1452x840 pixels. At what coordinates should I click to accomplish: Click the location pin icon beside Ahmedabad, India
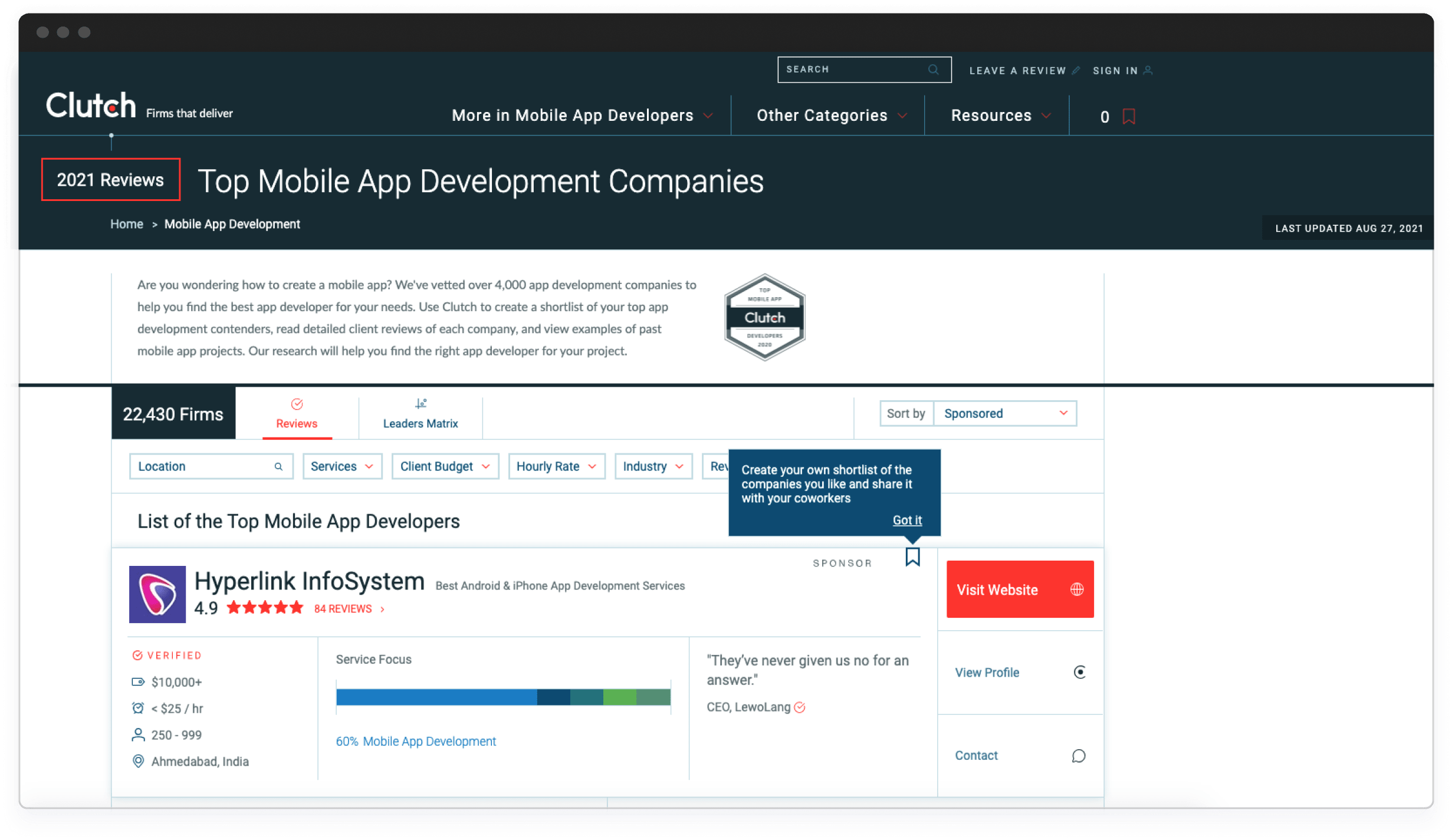pos(138,761)
